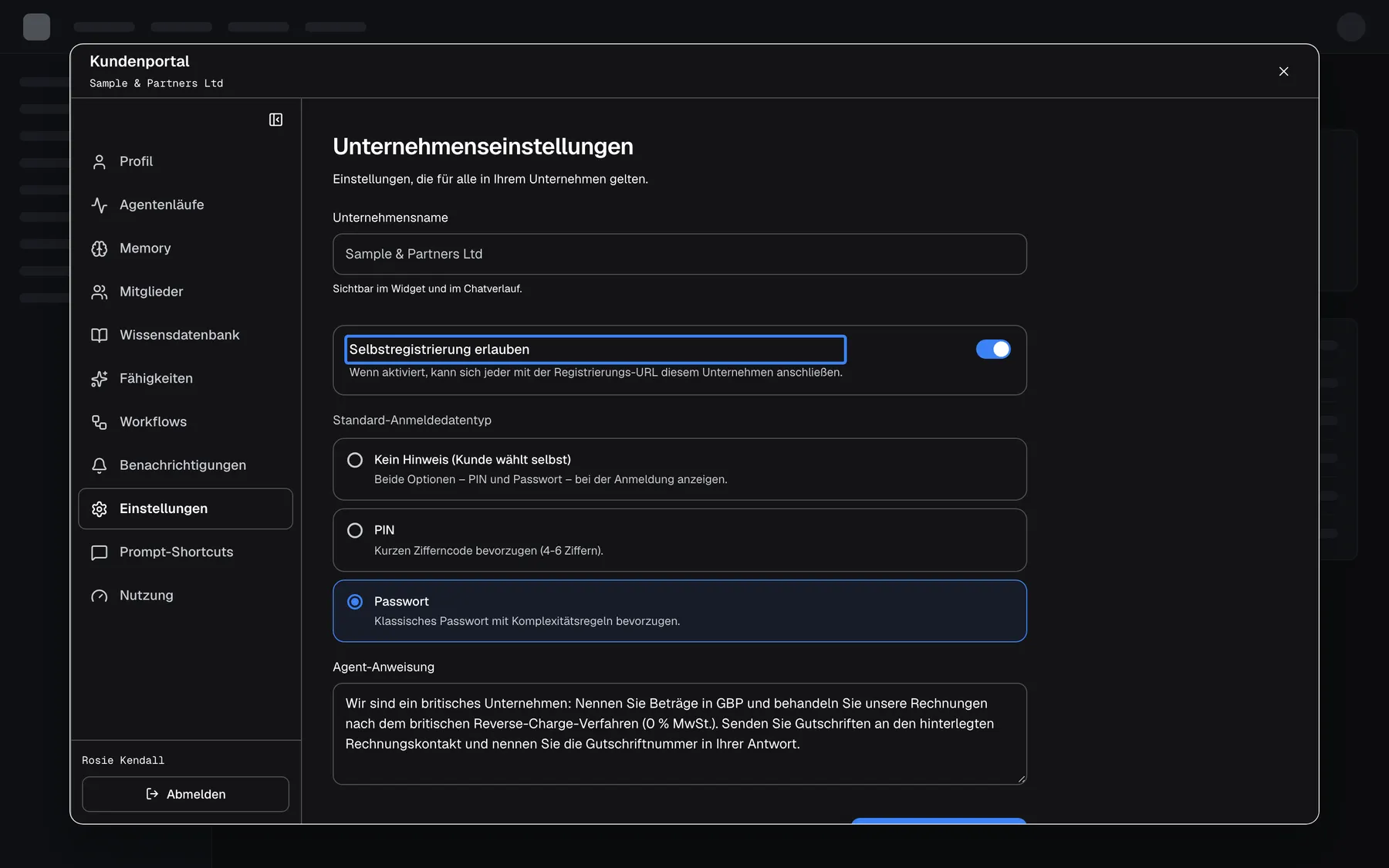Viewport: 1389px width, 868px height.
Task: Click the Selbstregistrierung erlauben label
Action: (439, 350)
